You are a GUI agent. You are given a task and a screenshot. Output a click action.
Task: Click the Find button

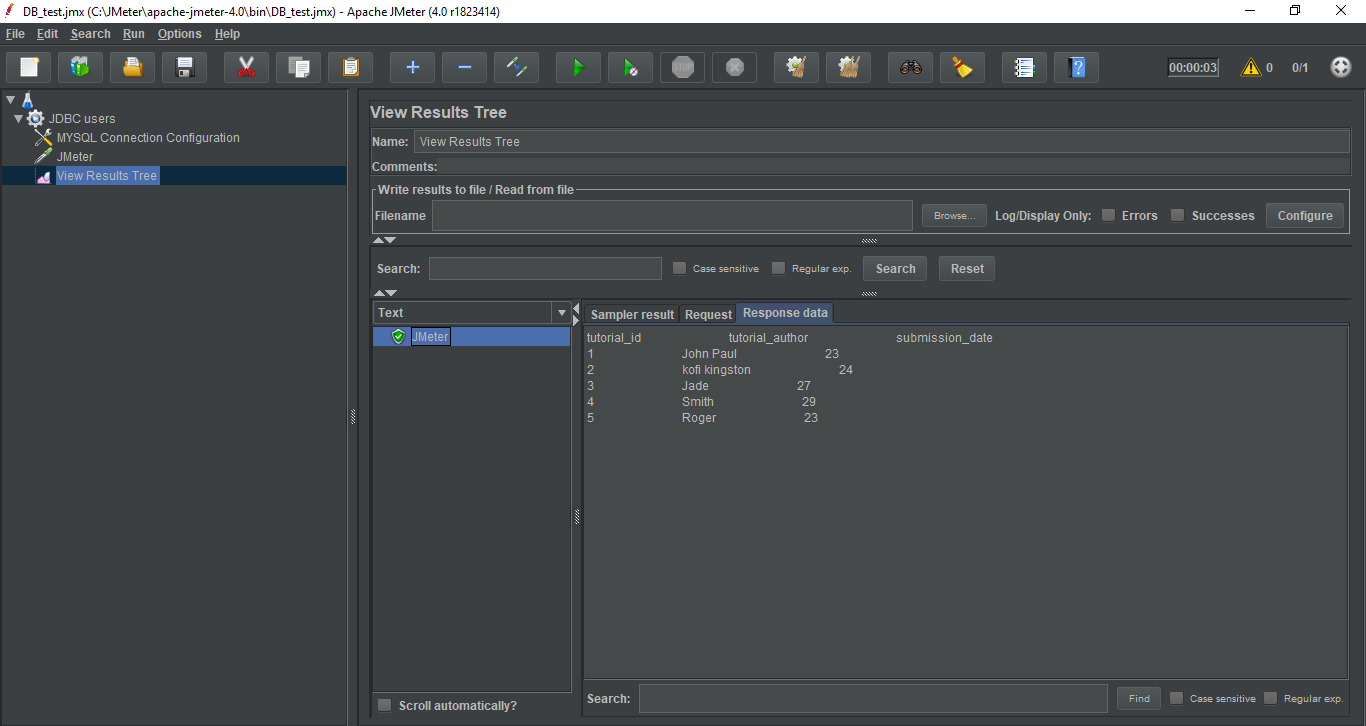point(1139,698)
